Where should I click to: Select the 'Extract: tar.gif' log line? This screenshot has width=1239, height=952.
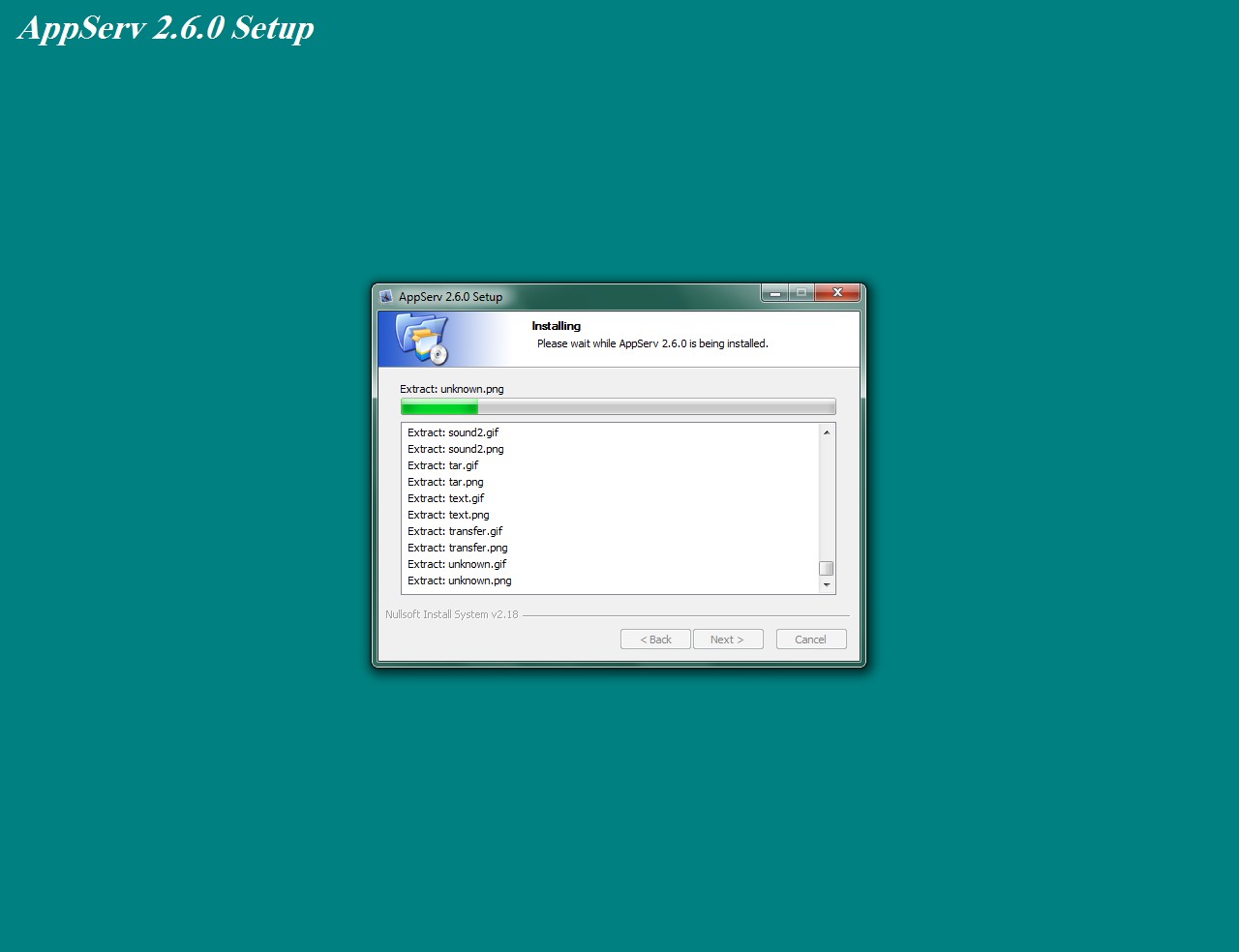coord(443,465)
